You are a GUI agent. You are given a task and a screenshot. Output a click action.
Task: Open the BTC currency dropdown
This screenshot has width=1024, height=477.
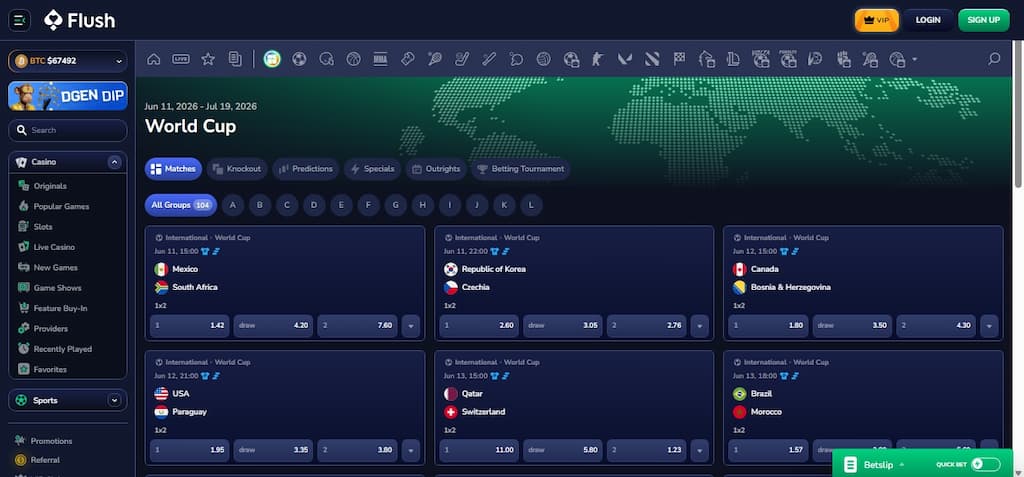coord(68,61)
